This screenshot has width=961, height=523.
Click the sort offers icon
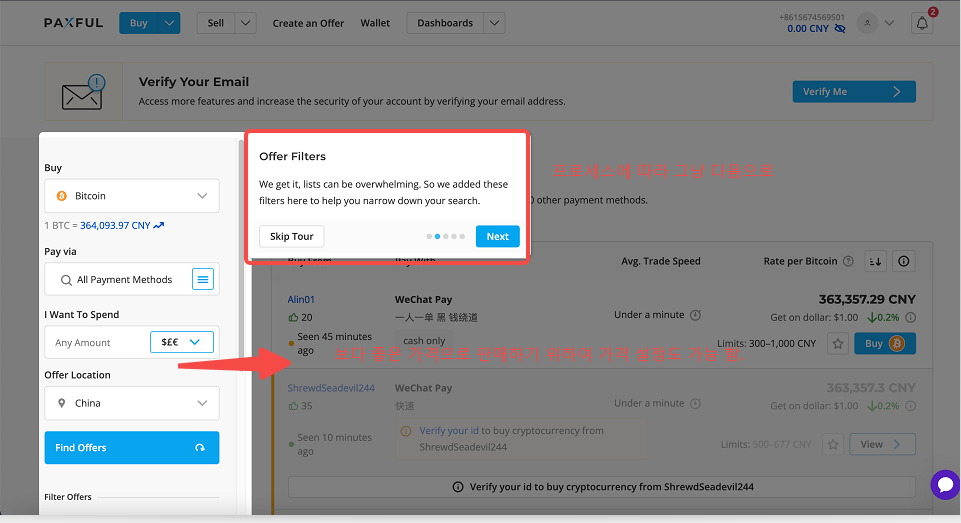tap(875, 261)
